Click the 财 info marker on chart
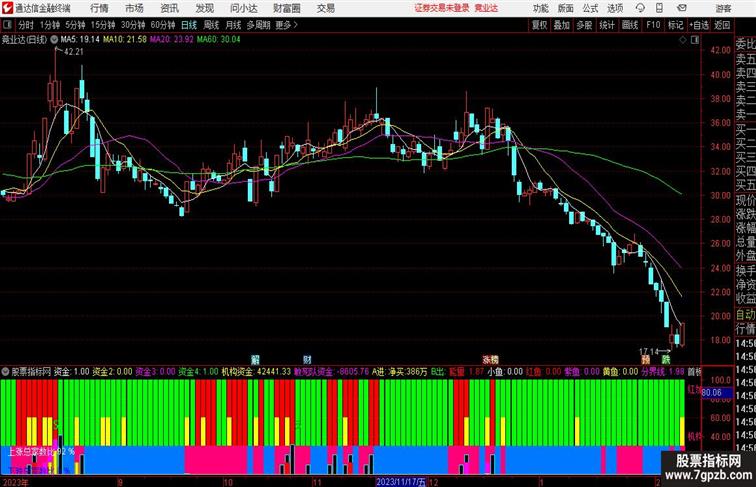Viewport: 756px width, 487px height. coord(307,359)
